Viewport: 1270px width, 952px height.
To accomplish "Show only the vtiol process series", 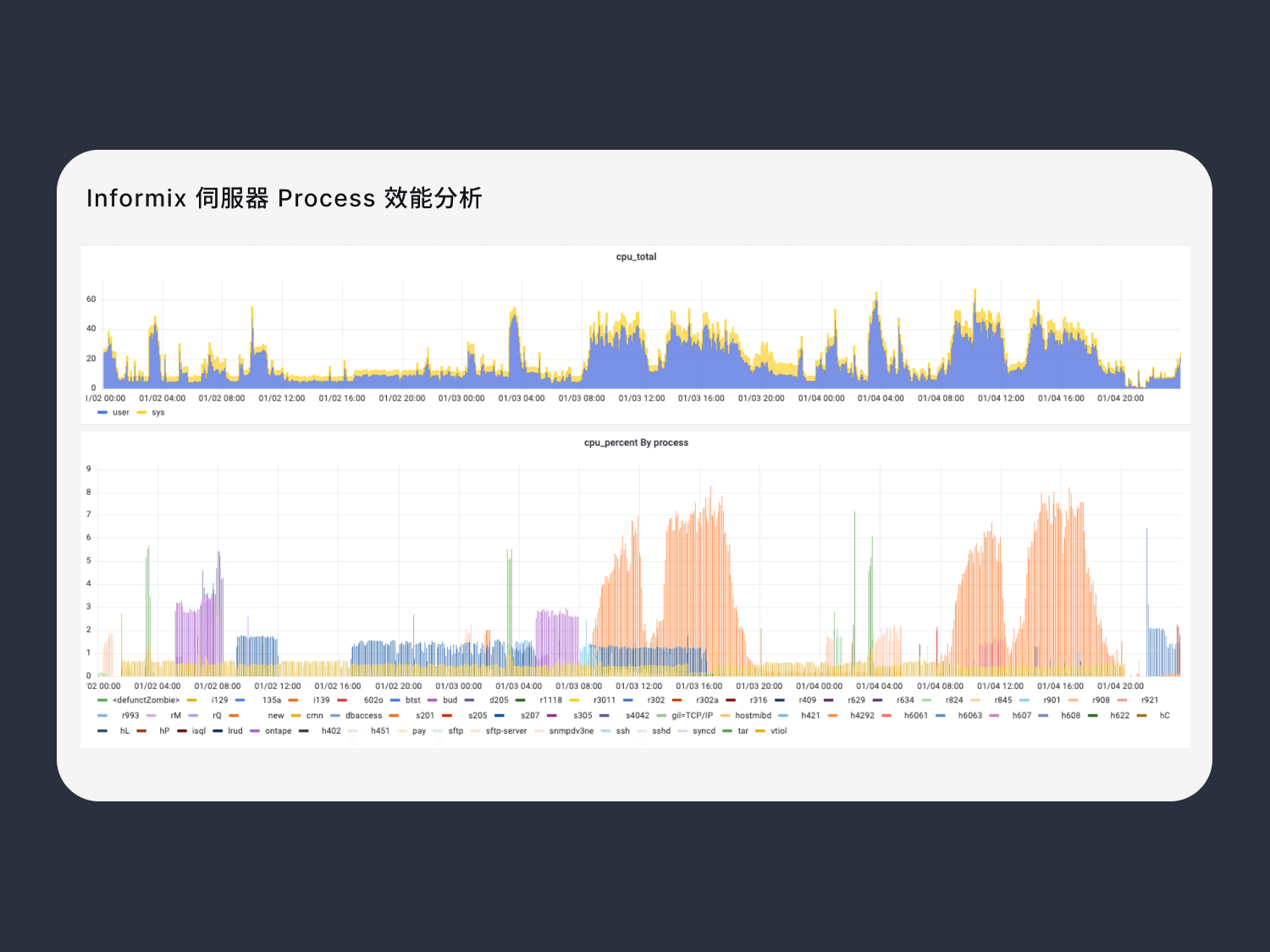I will click(x=778, y=731).
